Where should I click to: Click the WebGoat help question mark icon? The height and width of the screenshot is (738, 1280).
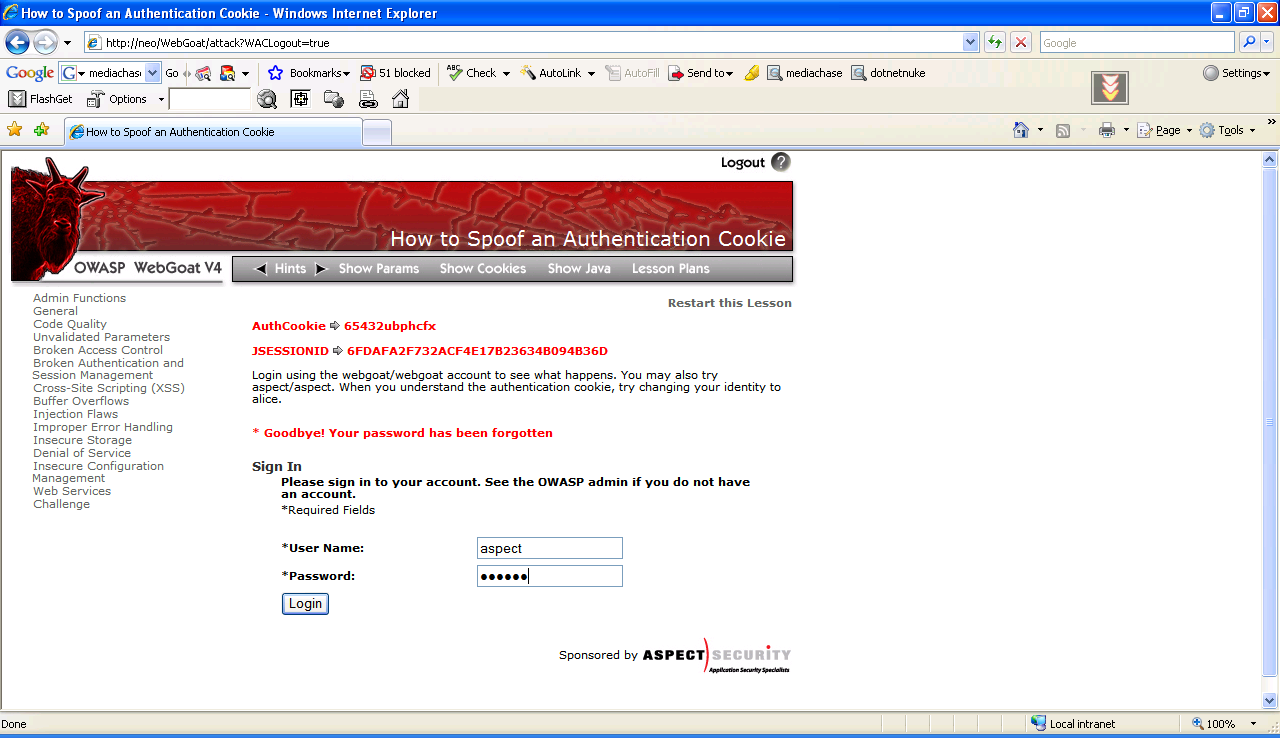coord(781,162)
